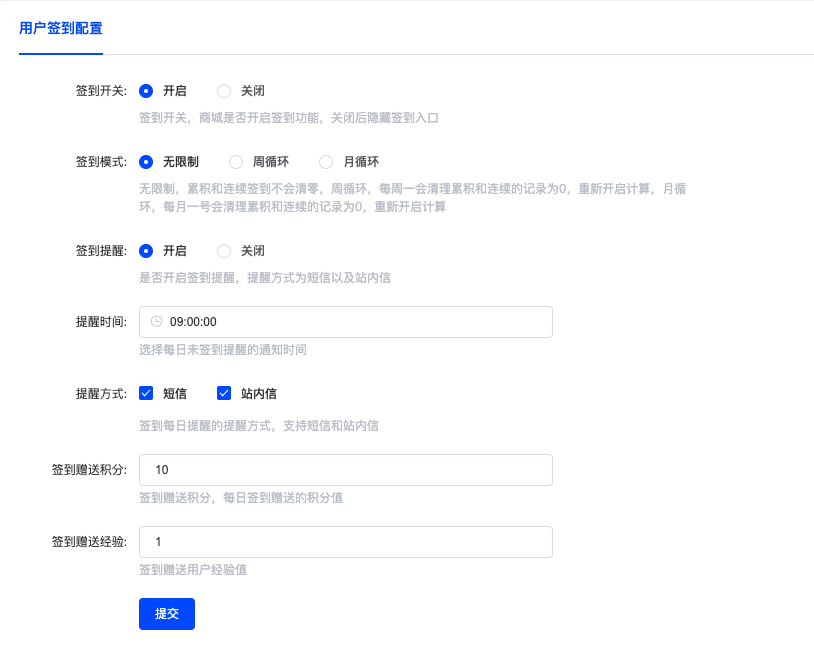
Task: Focus the 签到赠送积分 input field
Action: [346, 470]
